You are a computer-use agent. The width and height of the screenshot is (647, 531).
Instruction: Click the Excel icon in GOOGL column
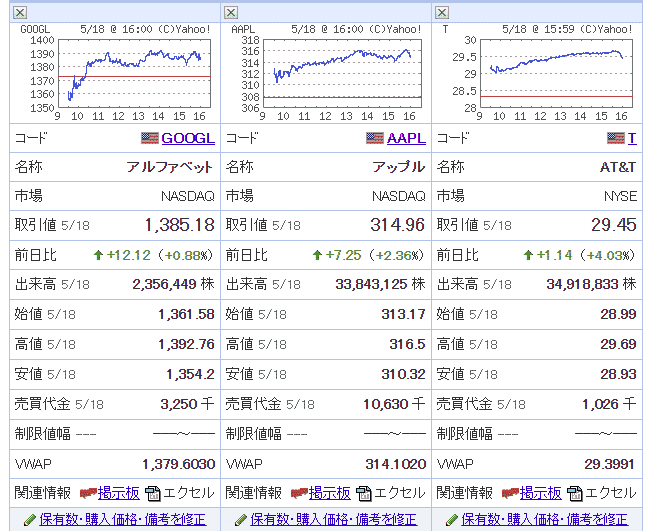pos(153,493)
